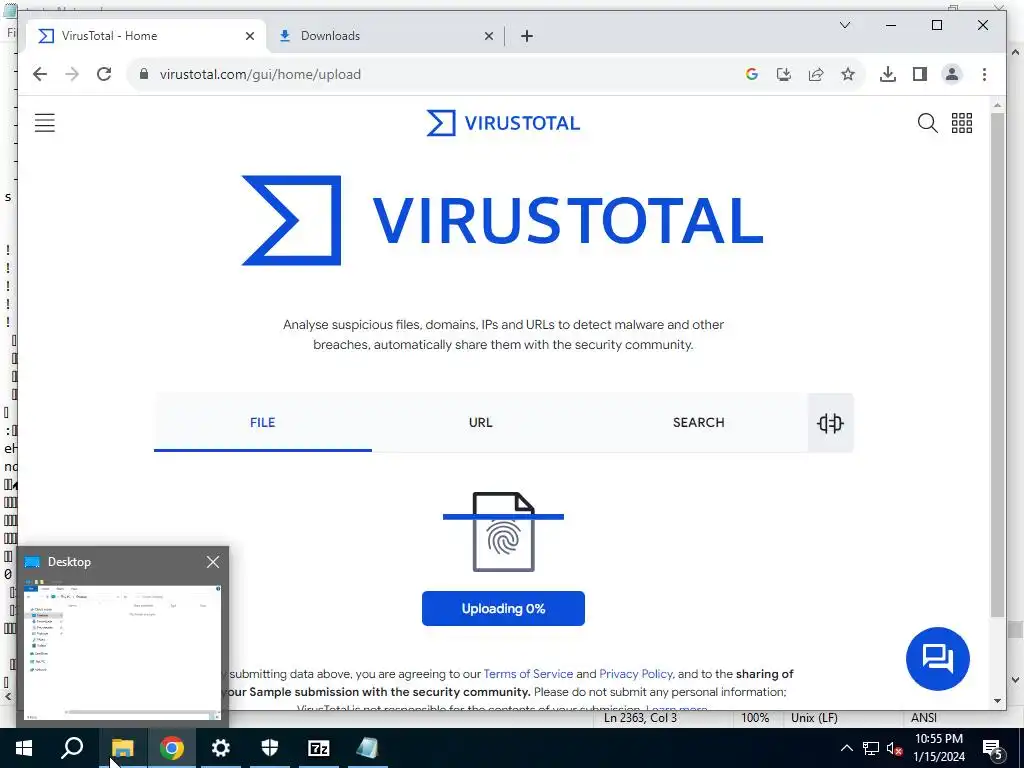Click the 100% zoom status entry
This screenshot has width=1024, height=768.
tap(755, 718)
